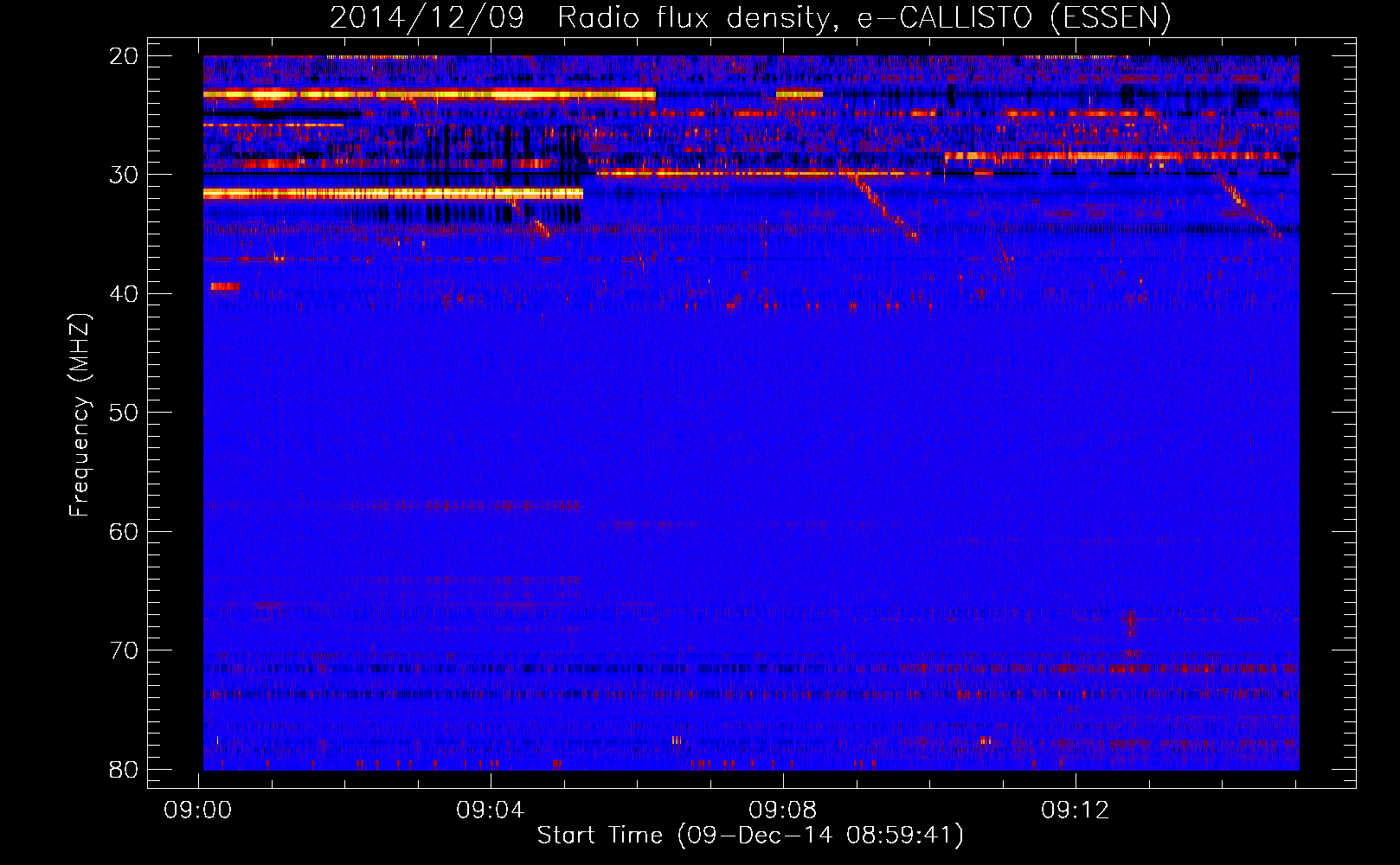Click the 30 frequency tick label
This screenshot has width=1400, height=865.
point(124,175)
